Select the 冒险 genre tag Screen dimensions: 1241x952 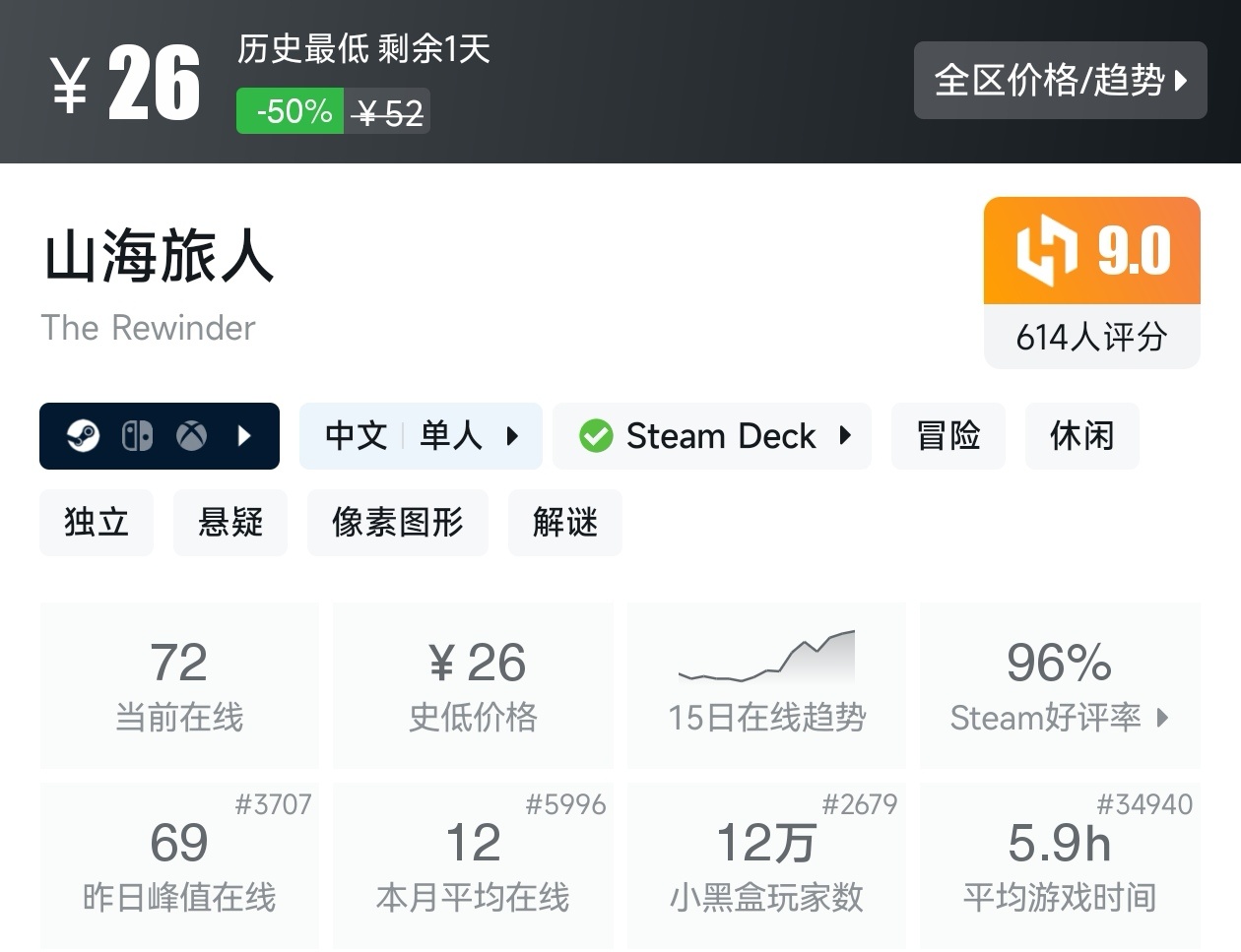(947, 435)
